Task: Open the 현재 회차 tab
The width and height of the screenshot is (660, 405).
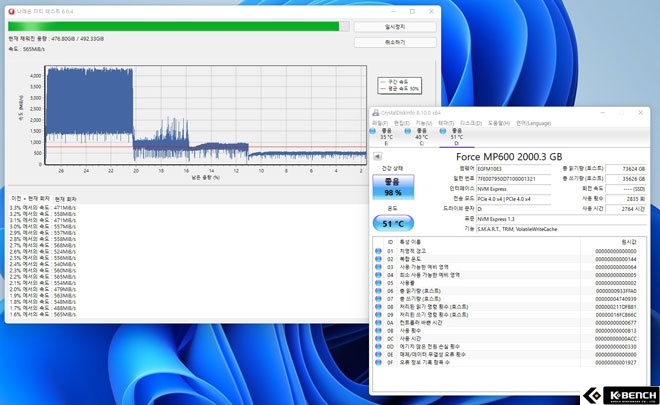Action: coord(66,199)
